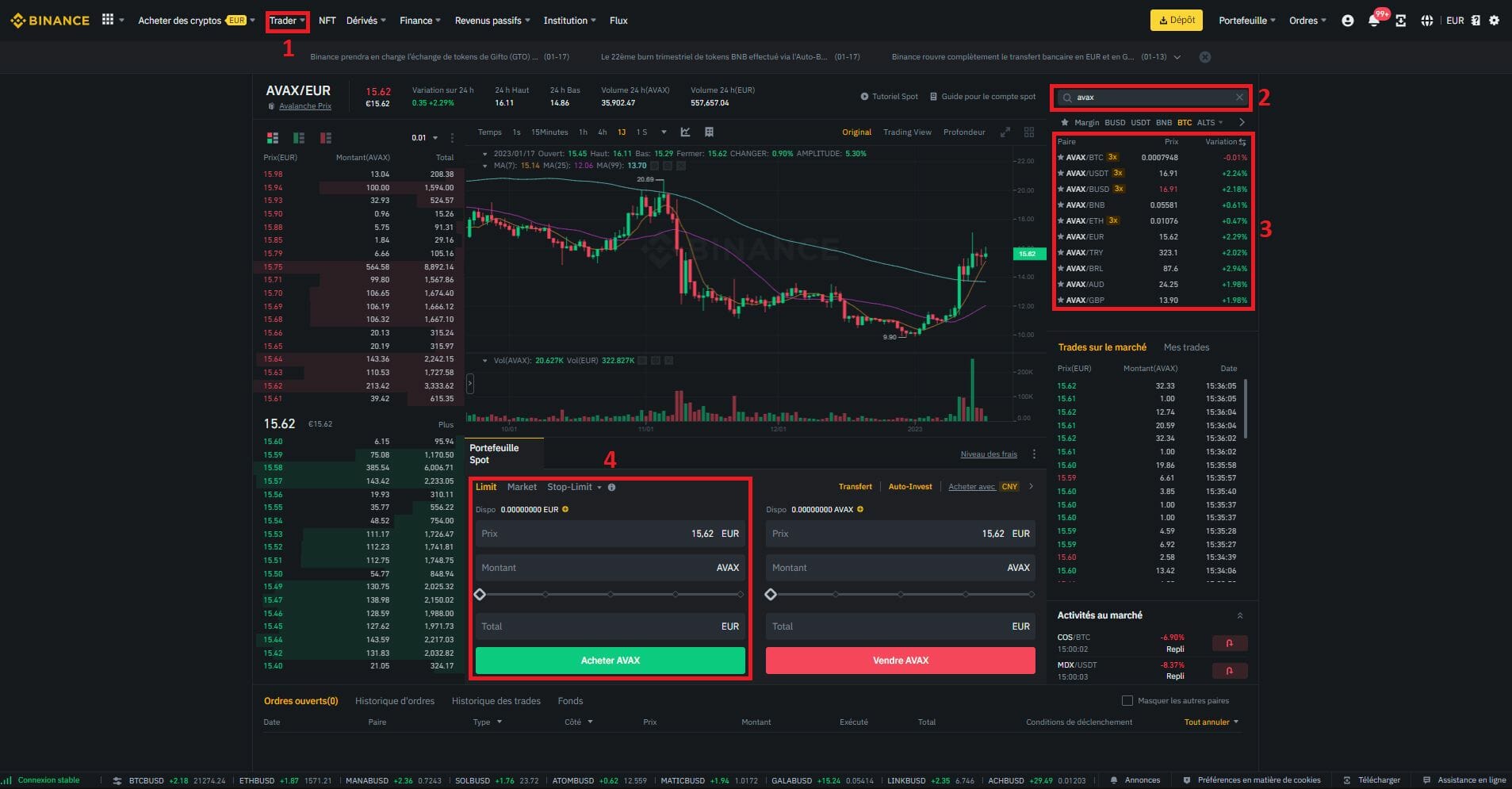Open the Stop-Limit info icon
Viewport: 1512px width, 789px height.
click(x=611, y=488)
